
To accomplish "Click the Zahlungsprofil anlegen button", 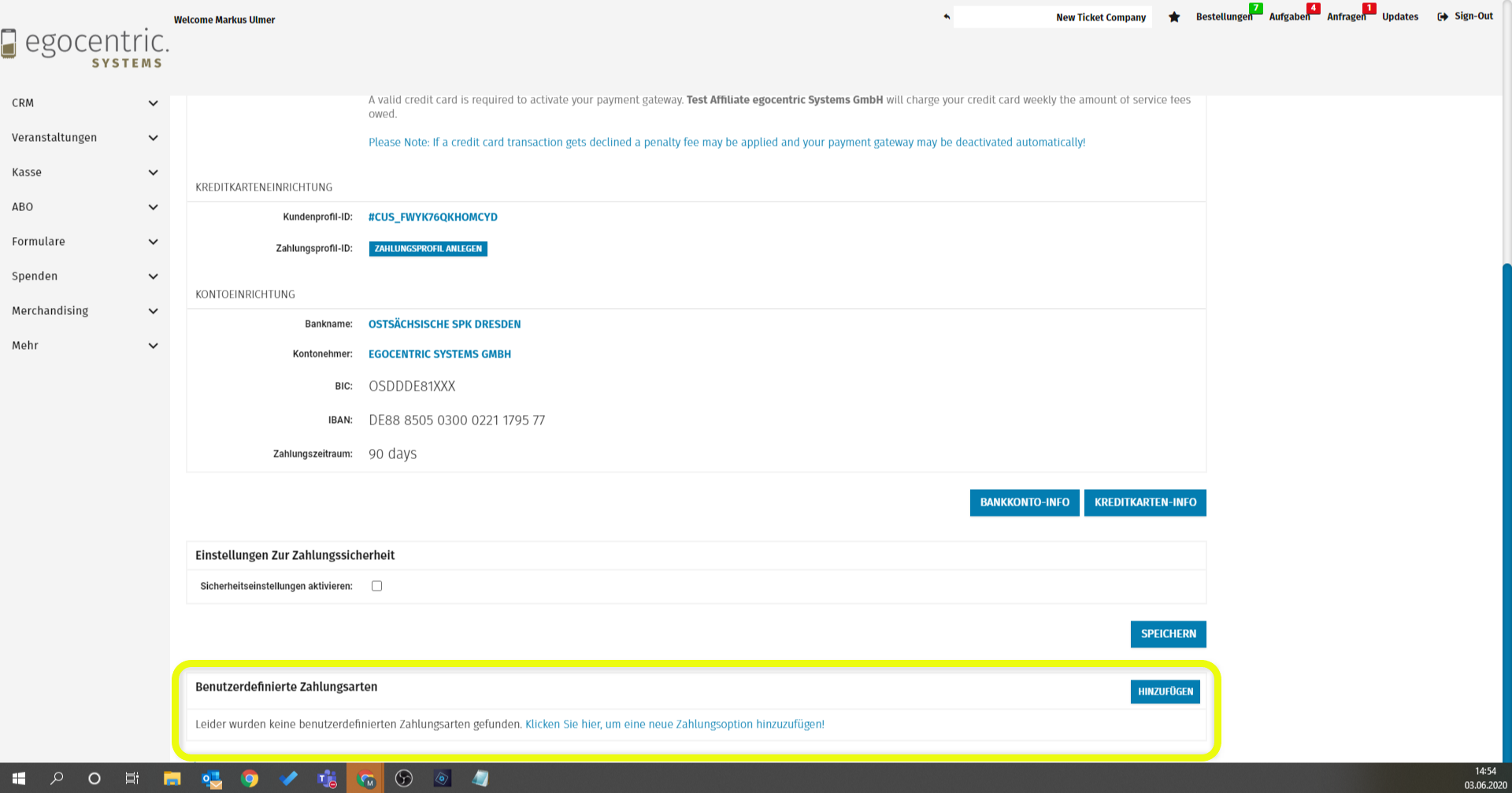I will (428, 249).
